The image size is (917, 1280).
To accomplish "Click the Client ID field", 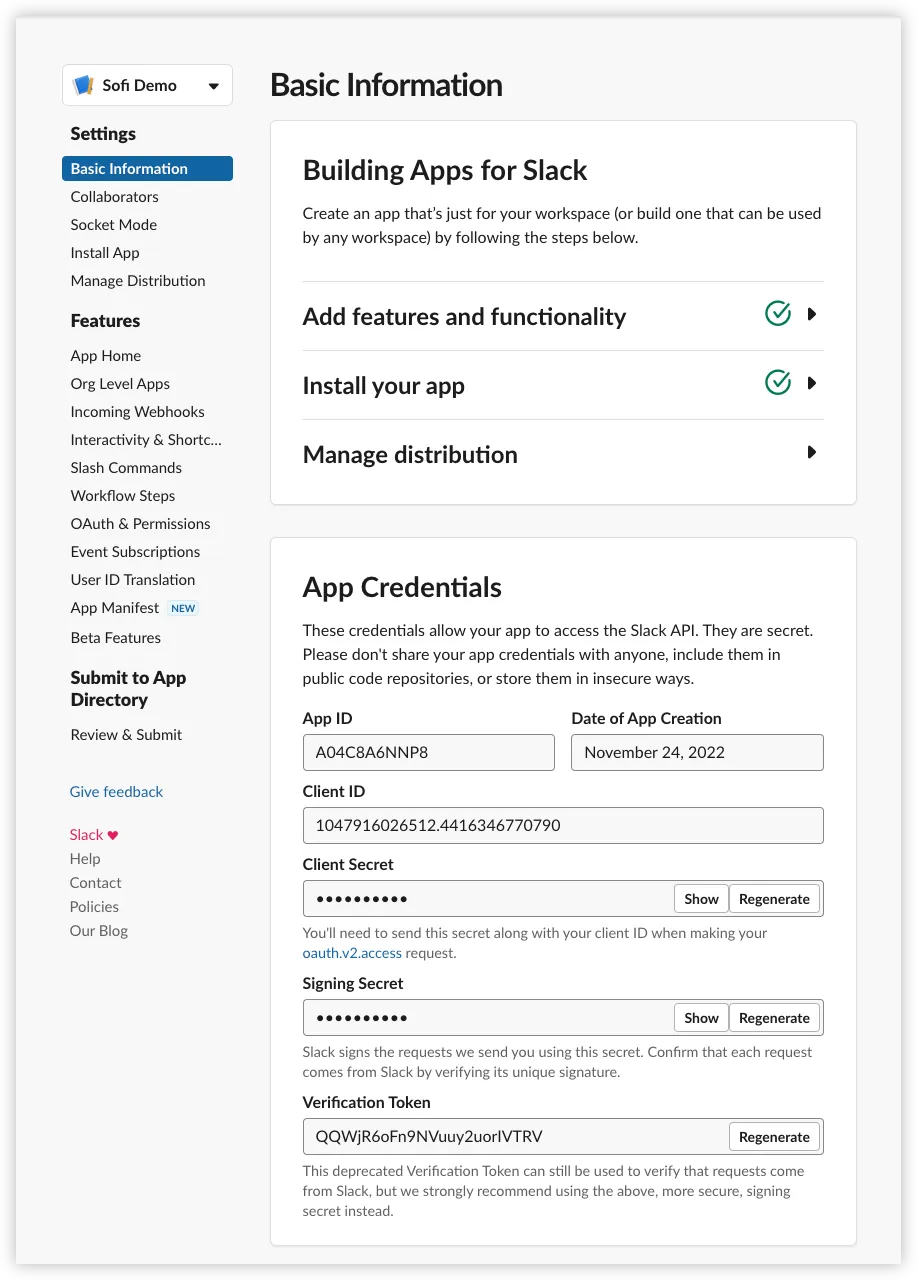I will [x=563, y=826].
